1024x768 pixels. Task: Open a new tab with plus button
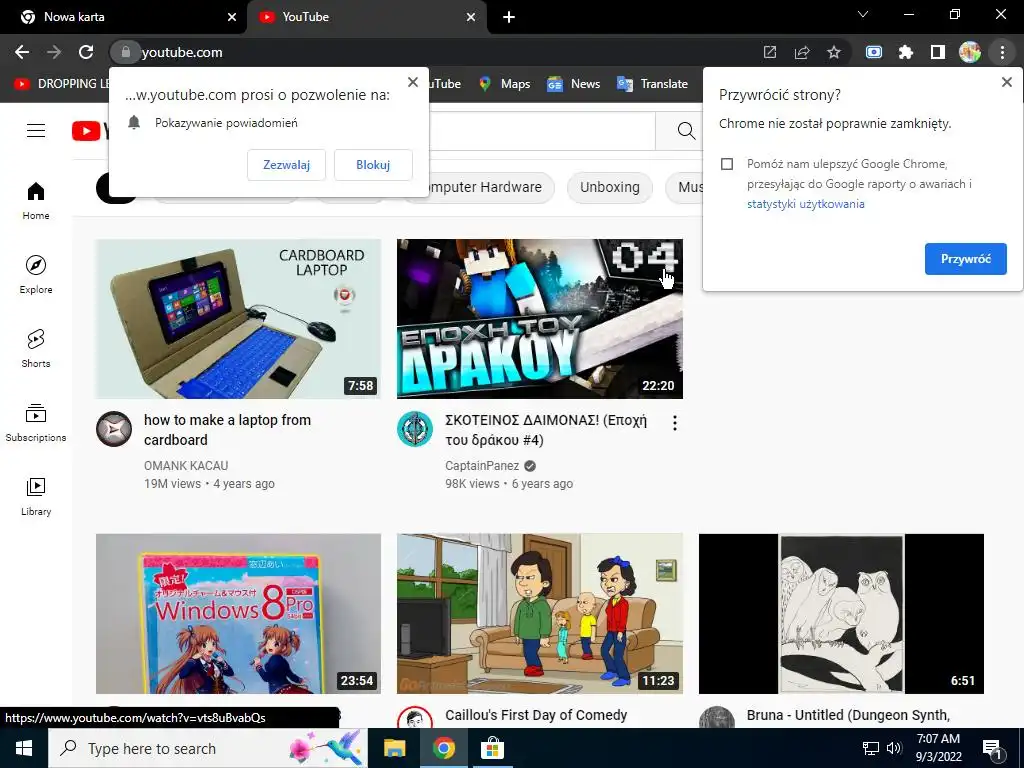coord(509,18)
